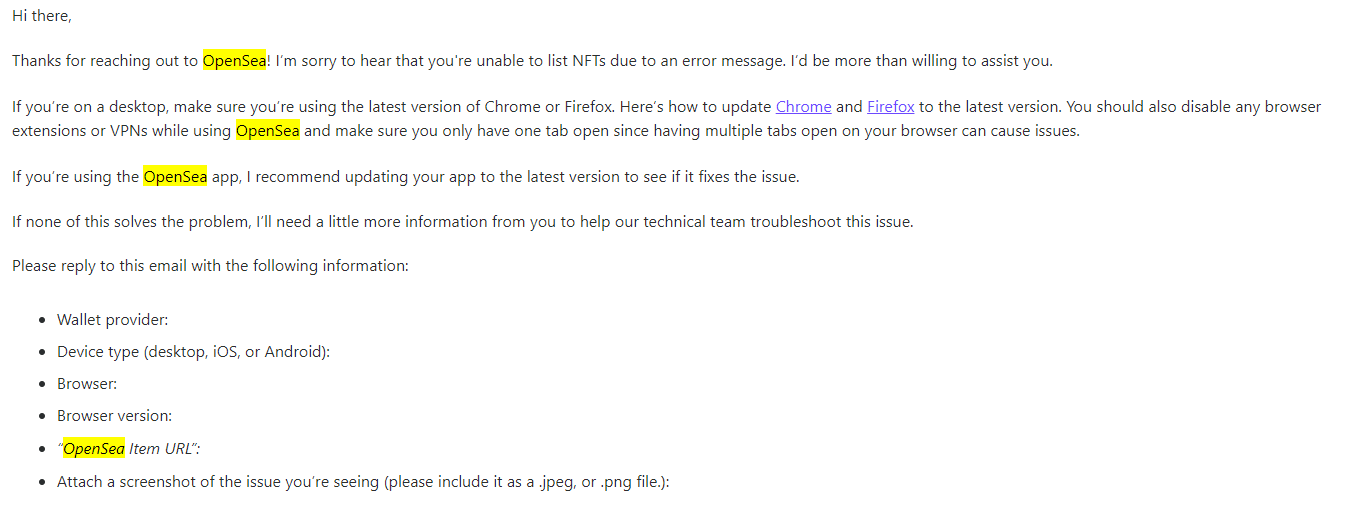Open the Chrome update link

(x=803, y=106)
